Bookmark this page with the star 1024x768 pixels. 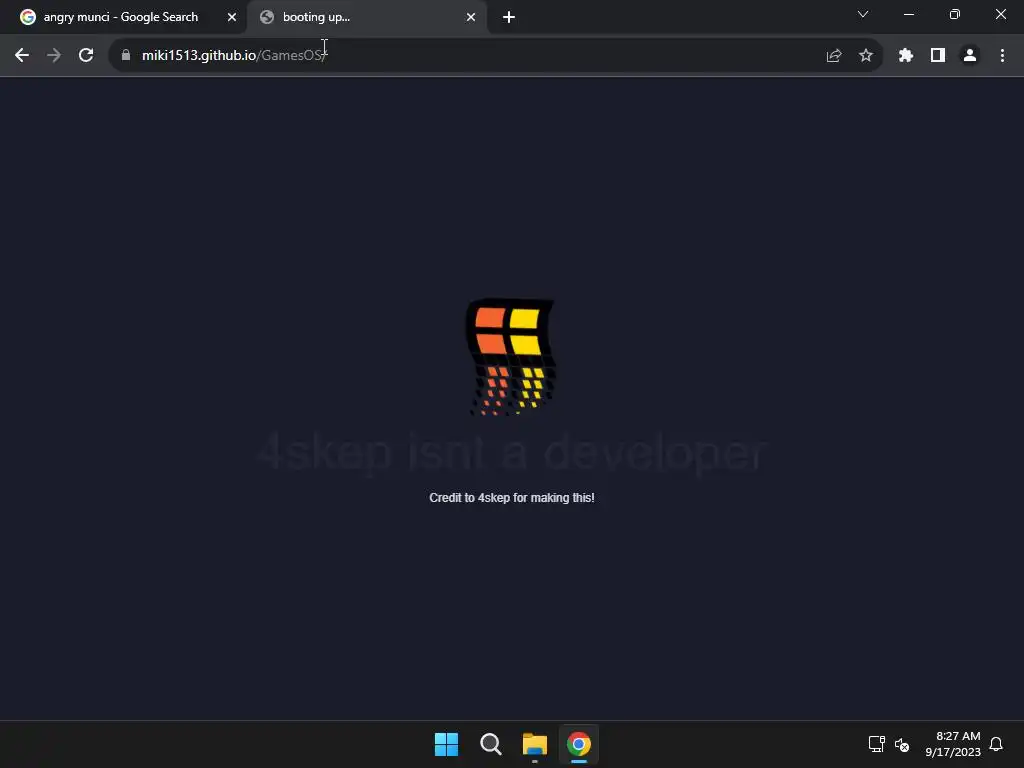click(x=866, y=56)
